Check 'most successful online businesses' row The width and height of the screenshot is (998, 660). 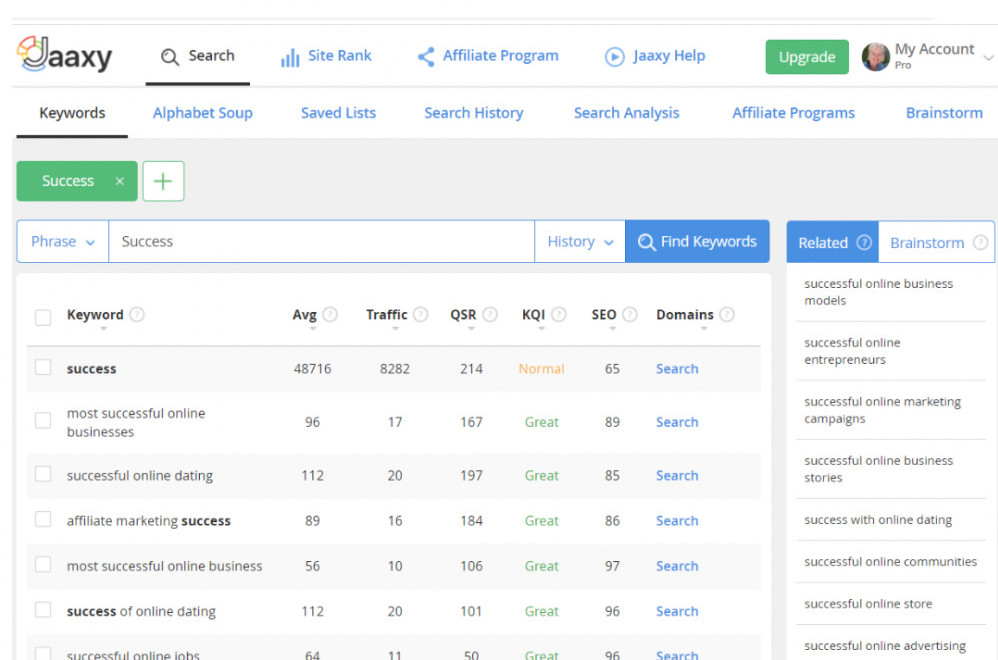coord(43,421)
